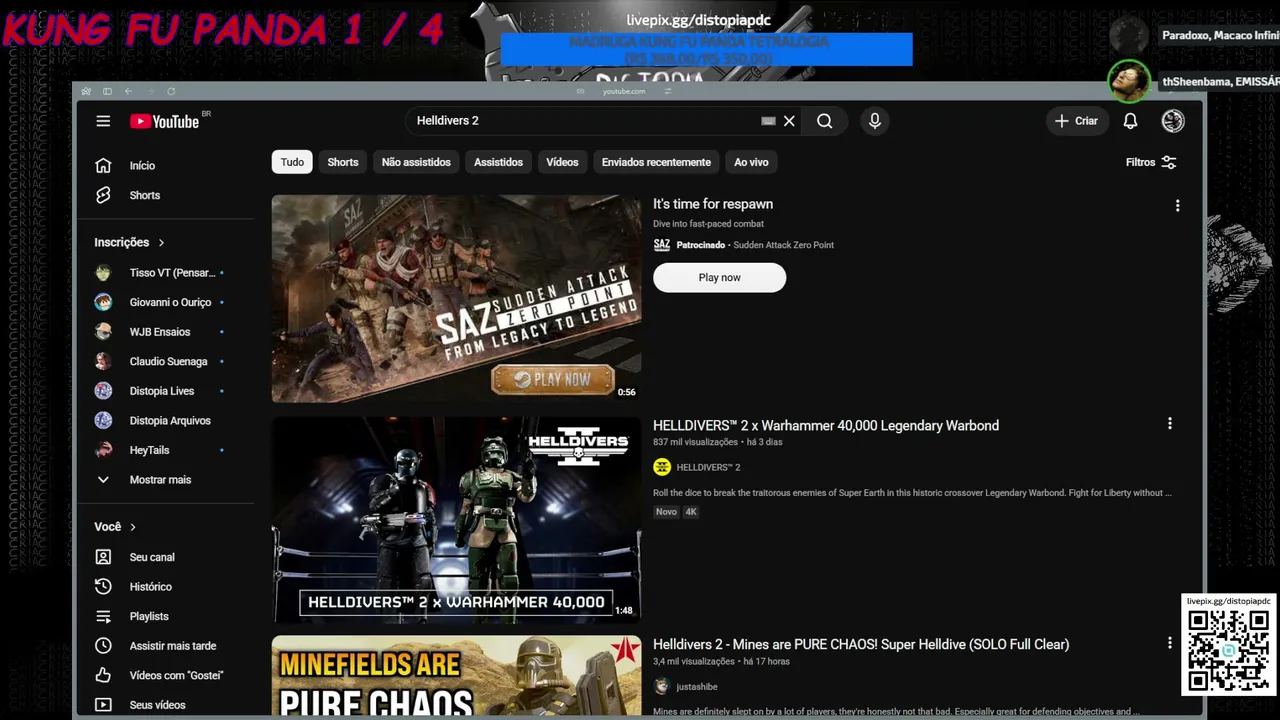Select the Ao vivo filter chip
The width and height of the screenshot is (1280, 720).
(x=751, y=162)
